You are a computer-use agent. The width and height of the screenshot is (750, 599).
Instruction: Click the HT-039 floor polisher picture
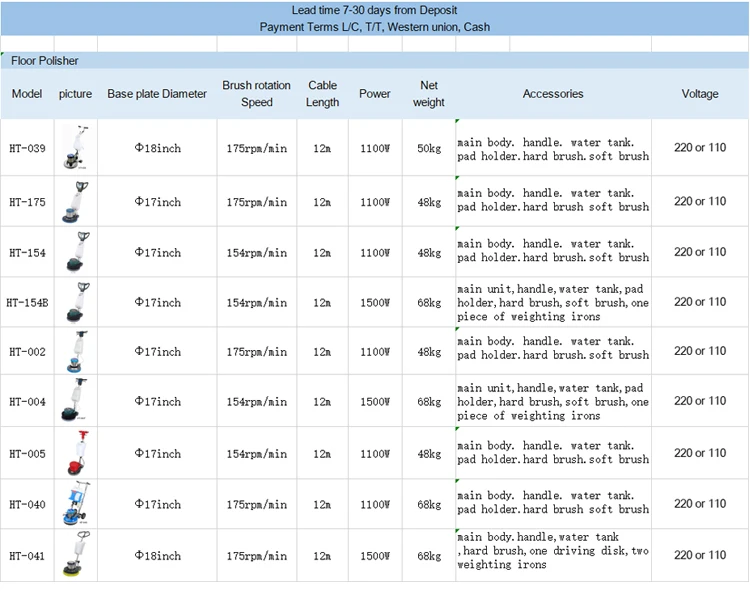(x=75, y=148)
